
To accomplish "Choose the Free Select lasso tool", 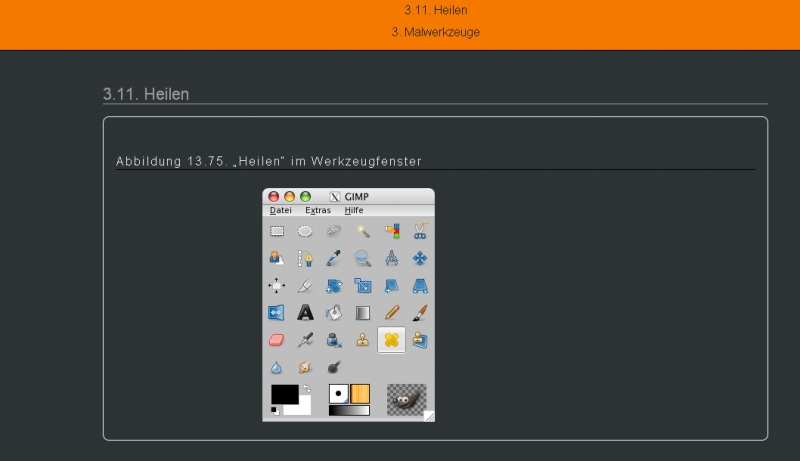I will click(x=334, y=232).
